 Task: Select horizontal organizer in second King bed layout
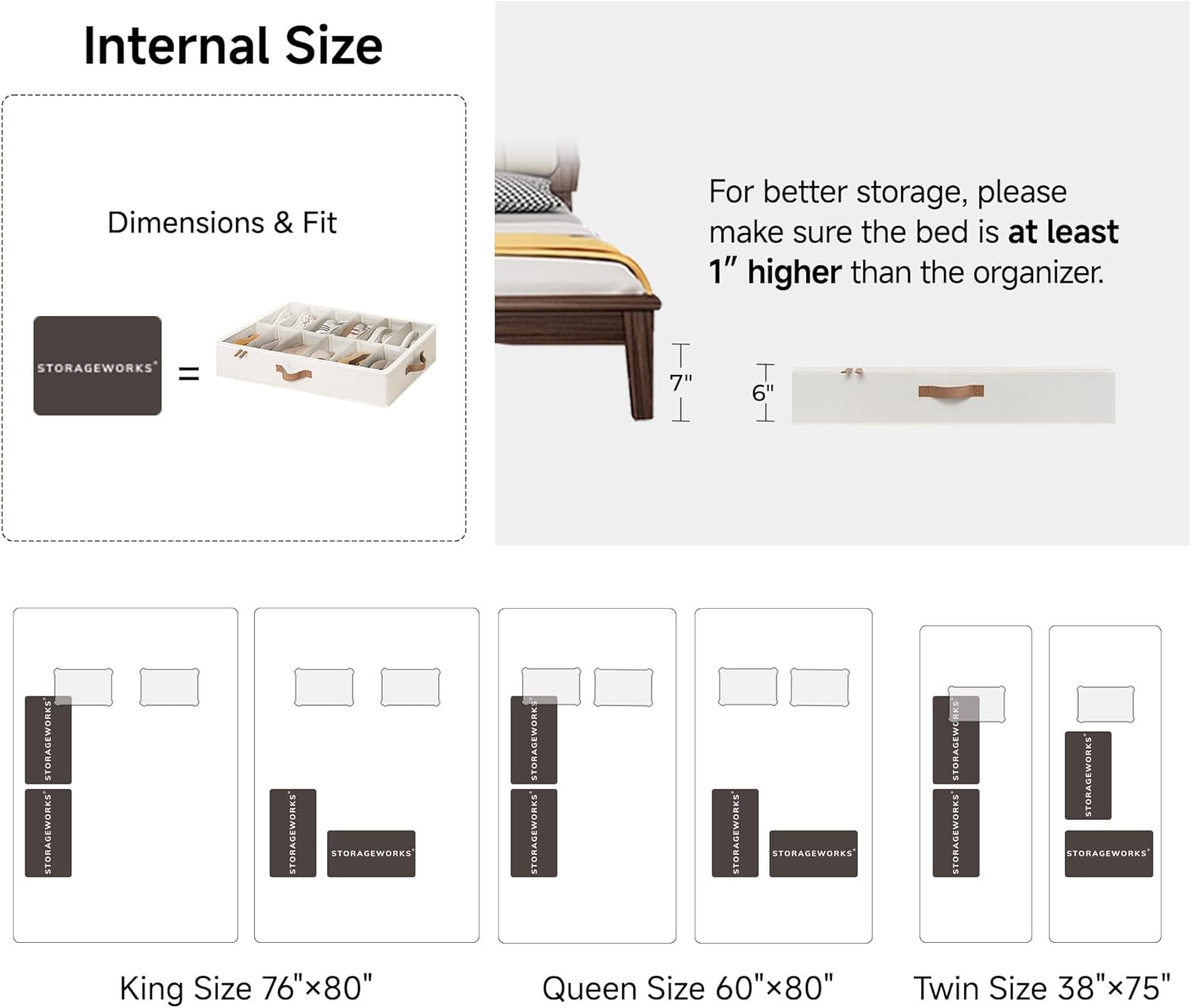pyautogui.click(x=371, y=853)
